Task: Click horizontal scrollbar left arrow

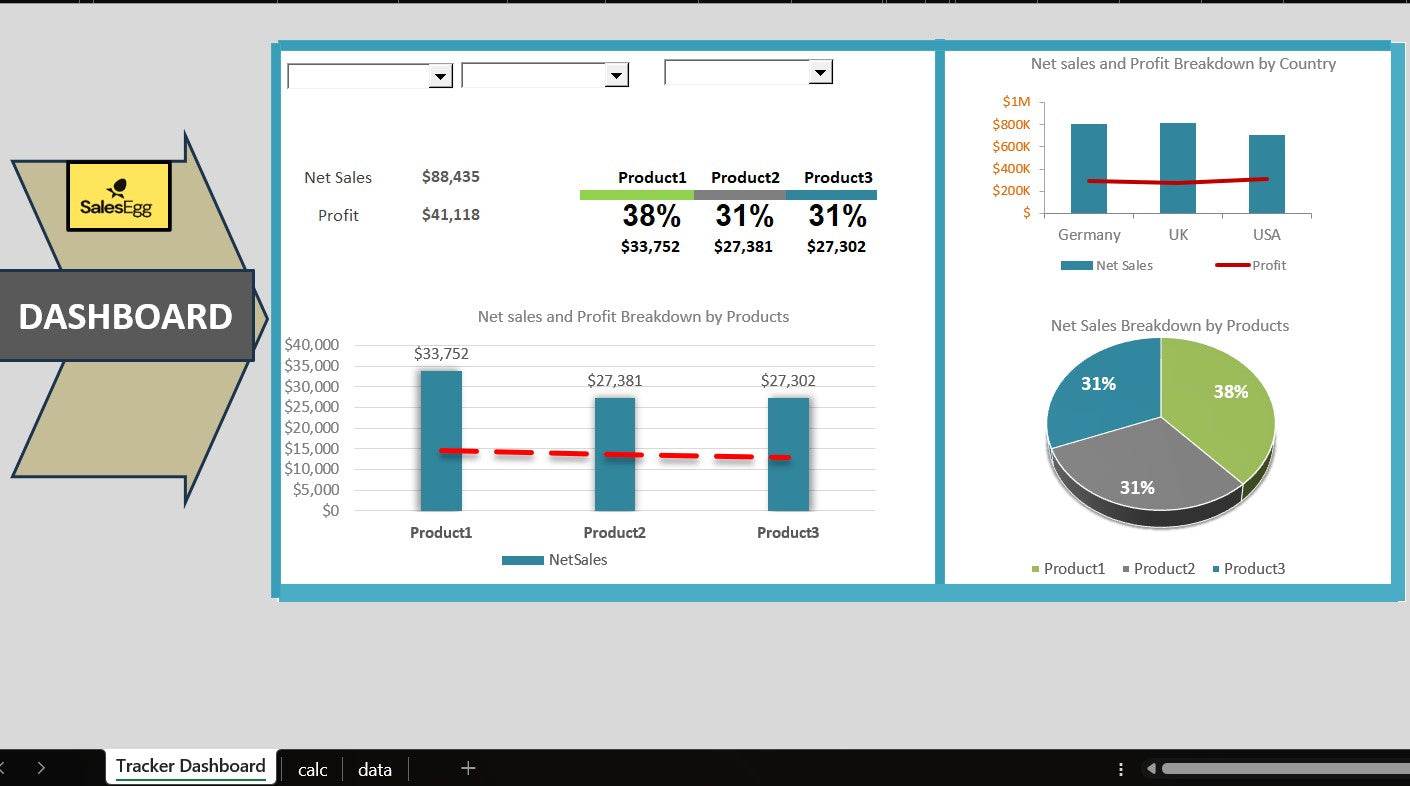Action: click(x=1151, y=769)
